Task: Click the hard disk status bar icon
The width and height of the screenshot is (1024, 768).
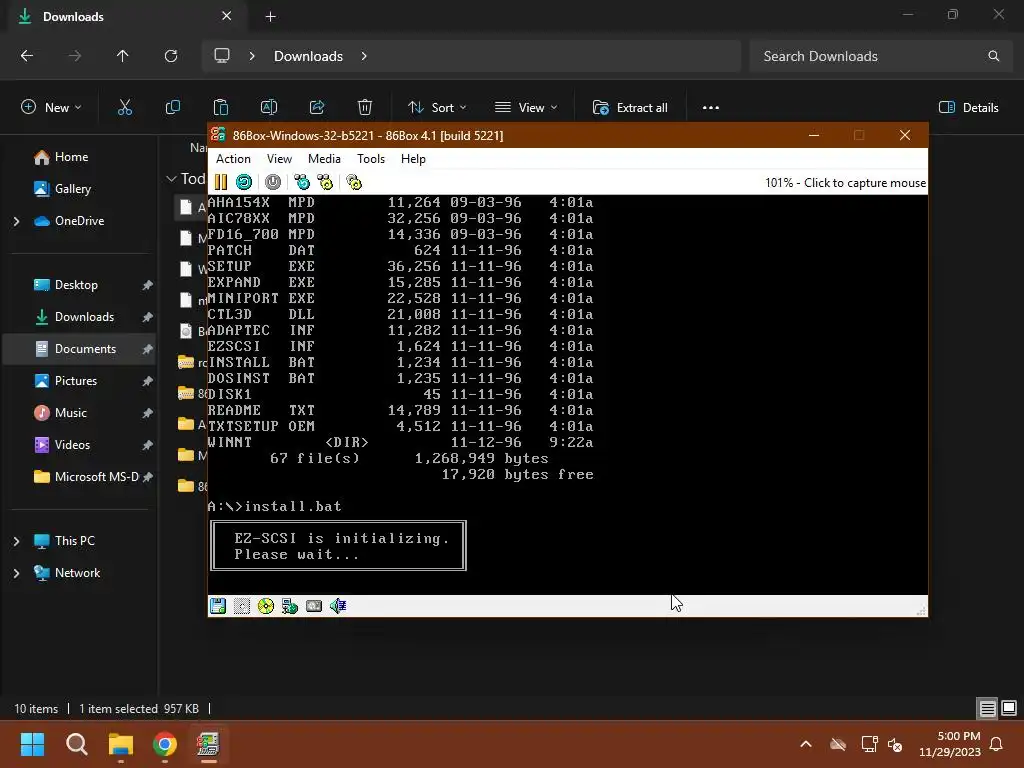Action: pos(314,606)
